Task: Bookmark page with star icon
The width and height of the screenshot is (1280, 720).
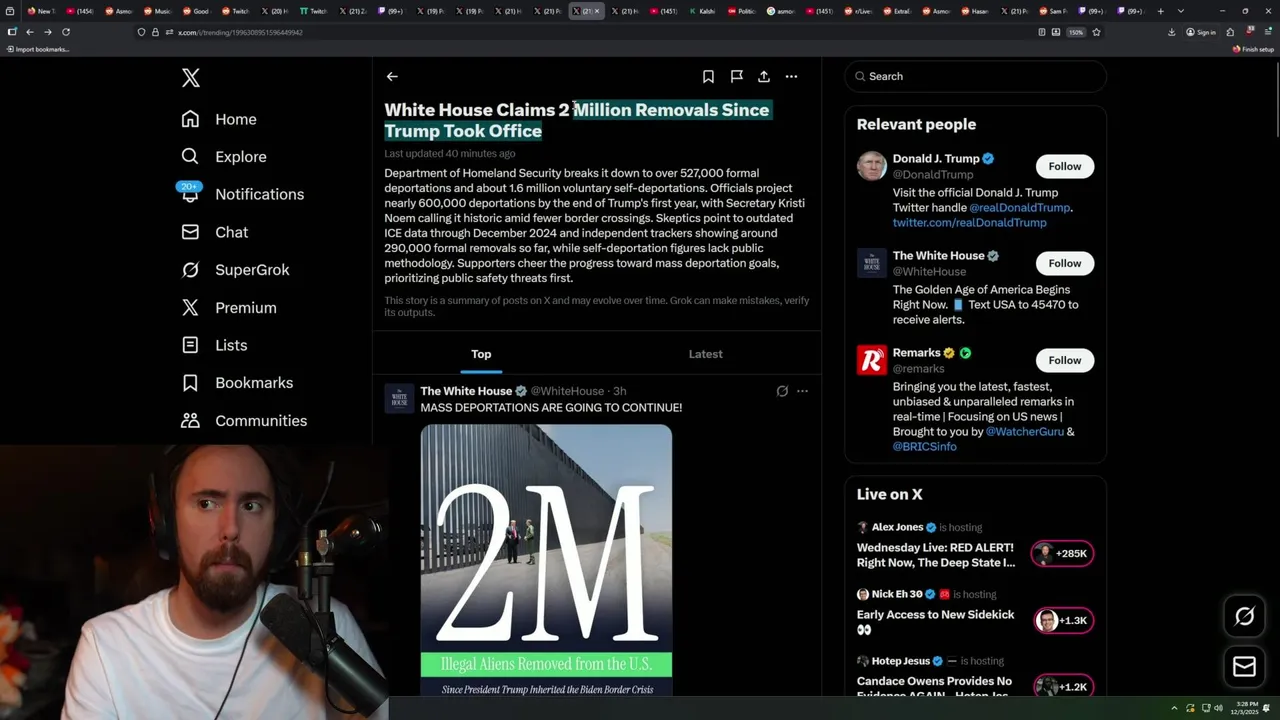Action: pyautogui.click(x=1096, y=32)
